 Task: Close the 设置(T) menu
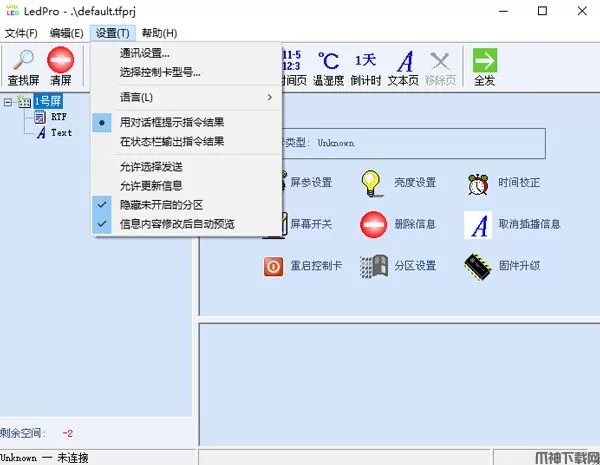(x=112, y=33)
